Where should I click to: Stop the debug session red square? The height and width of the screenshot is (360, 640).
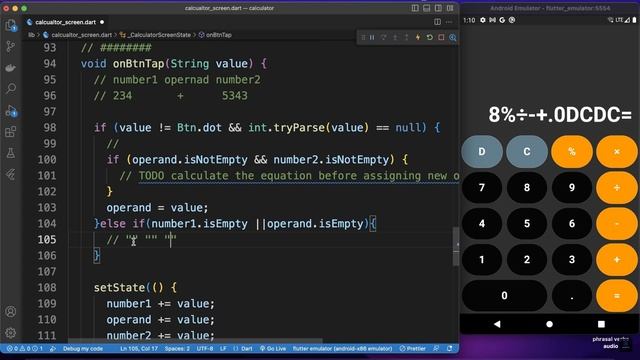coord(441,38)
